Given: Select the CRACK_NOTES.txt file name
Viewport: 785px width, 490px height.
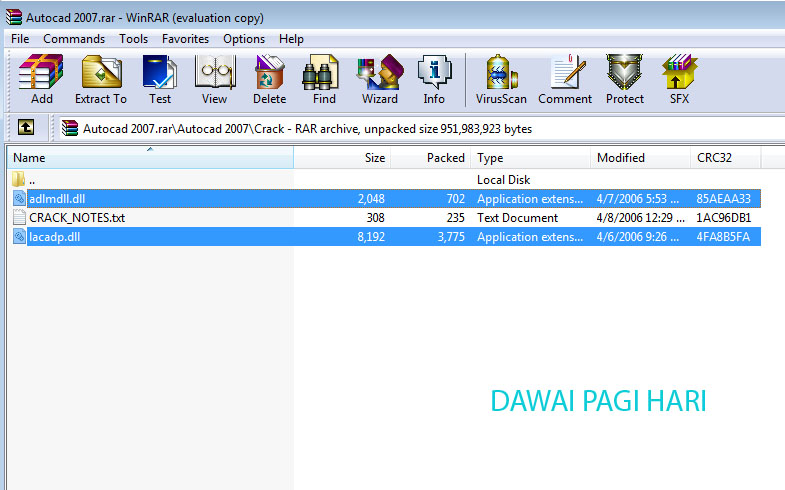Looking at the screenshot, I should (77, 218).
